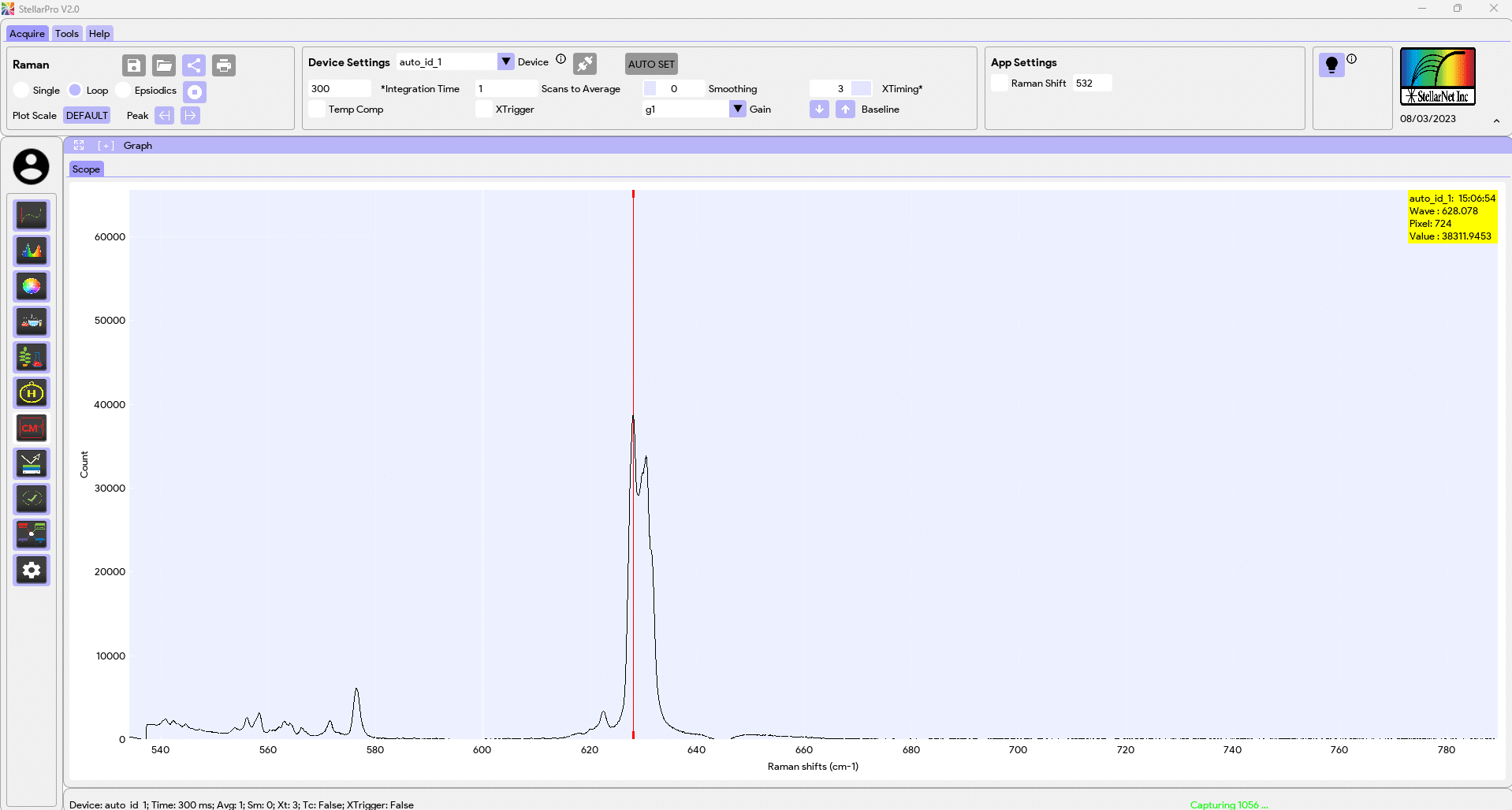Print the spectrum using printer icon

(x=224, y=65)
